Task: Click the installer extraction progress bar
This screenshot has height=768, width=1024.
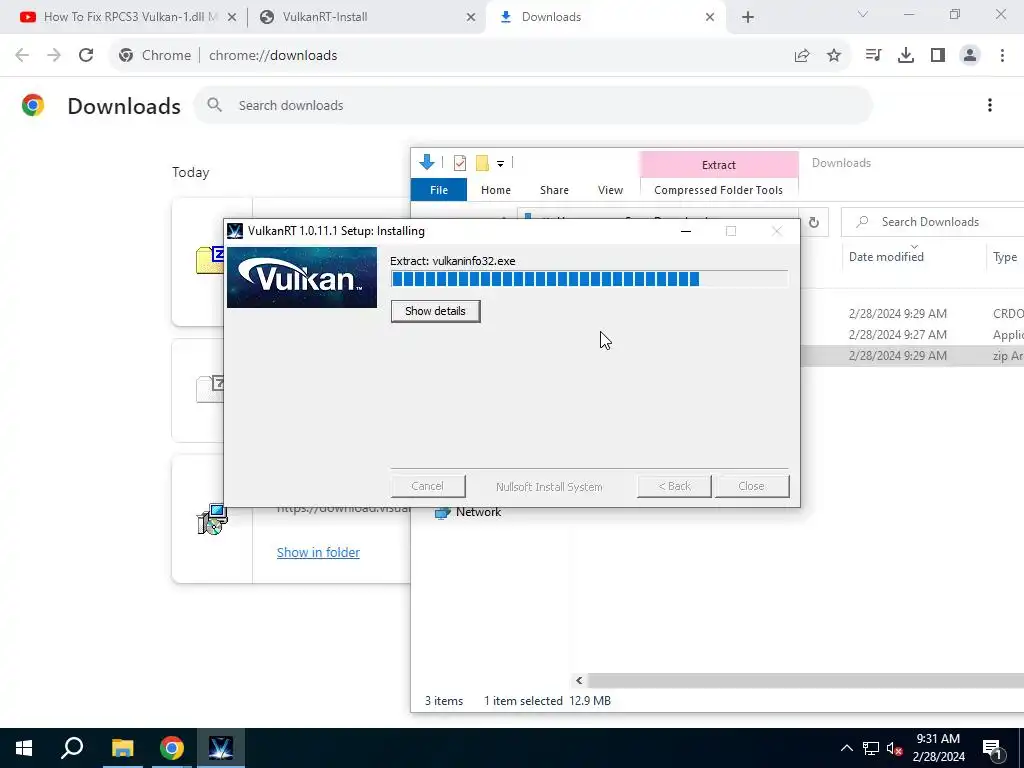Action: coord(589,279)
